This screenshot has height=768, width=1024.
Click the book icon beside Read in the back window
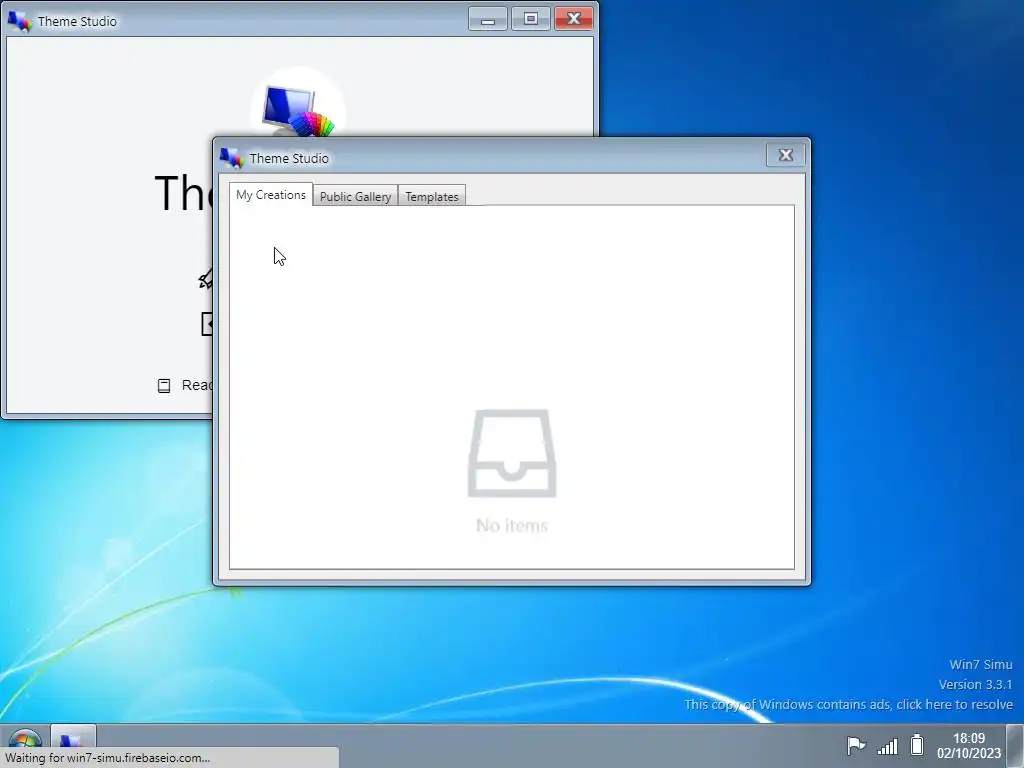164,385
